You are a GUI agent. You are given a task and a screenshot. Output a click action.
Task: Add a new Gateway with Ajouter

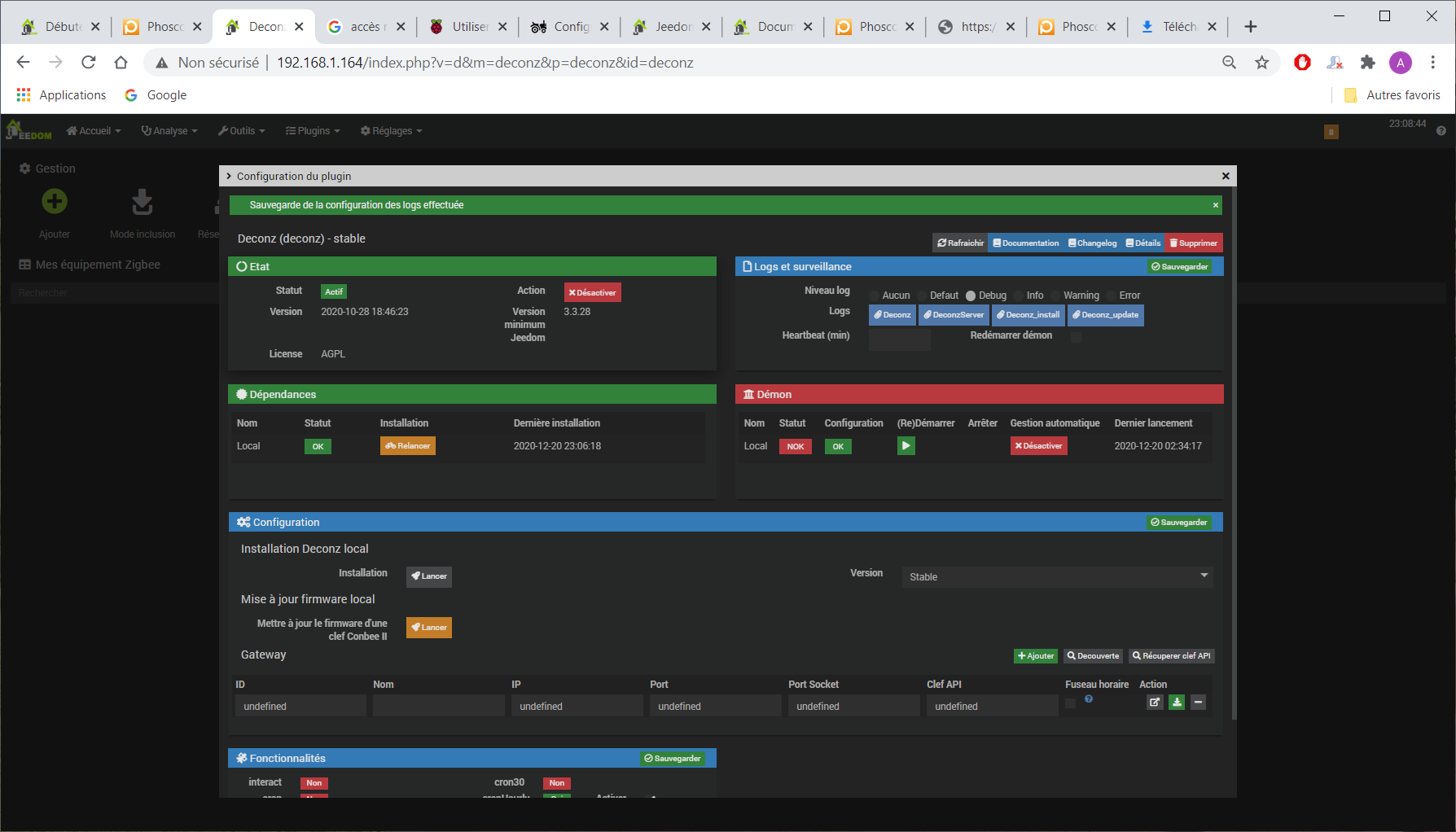[x=1036, y=656]
